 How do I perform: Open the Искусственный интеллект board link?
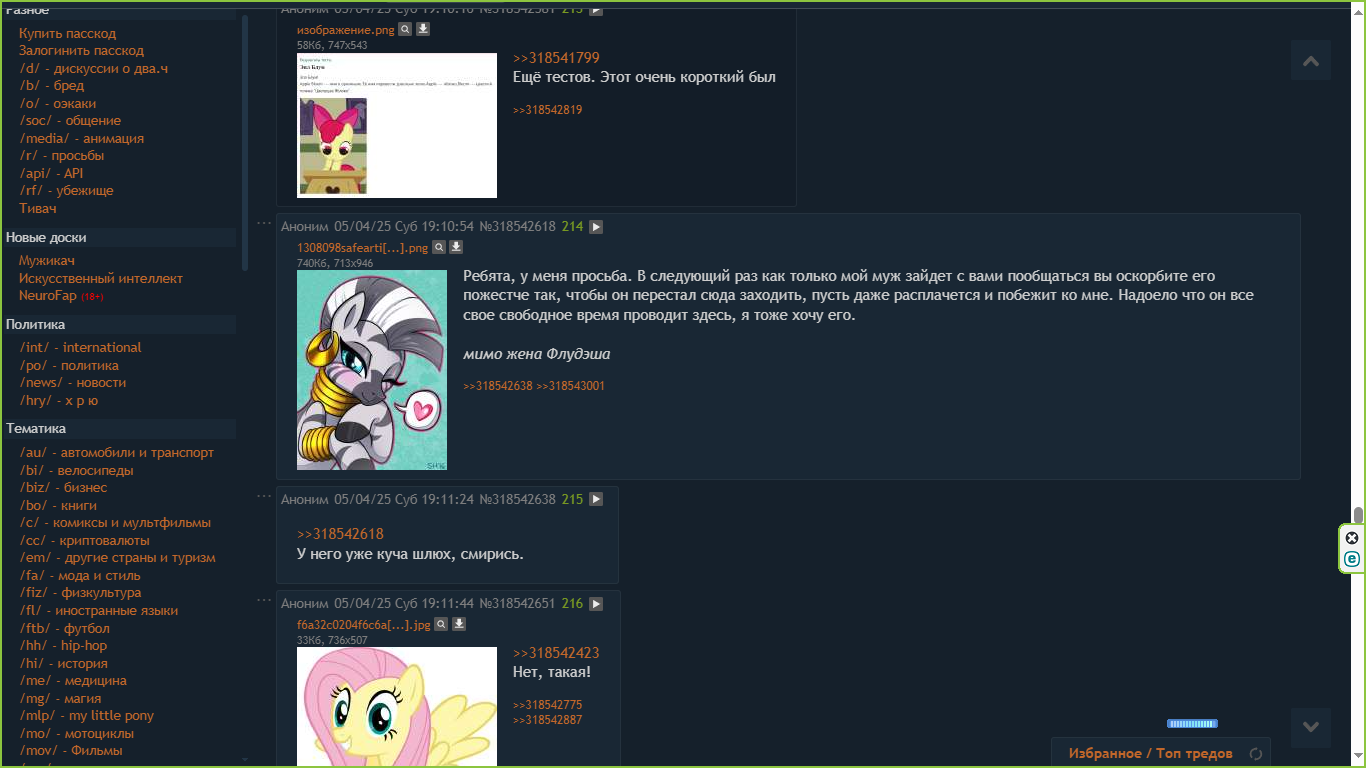101,278
